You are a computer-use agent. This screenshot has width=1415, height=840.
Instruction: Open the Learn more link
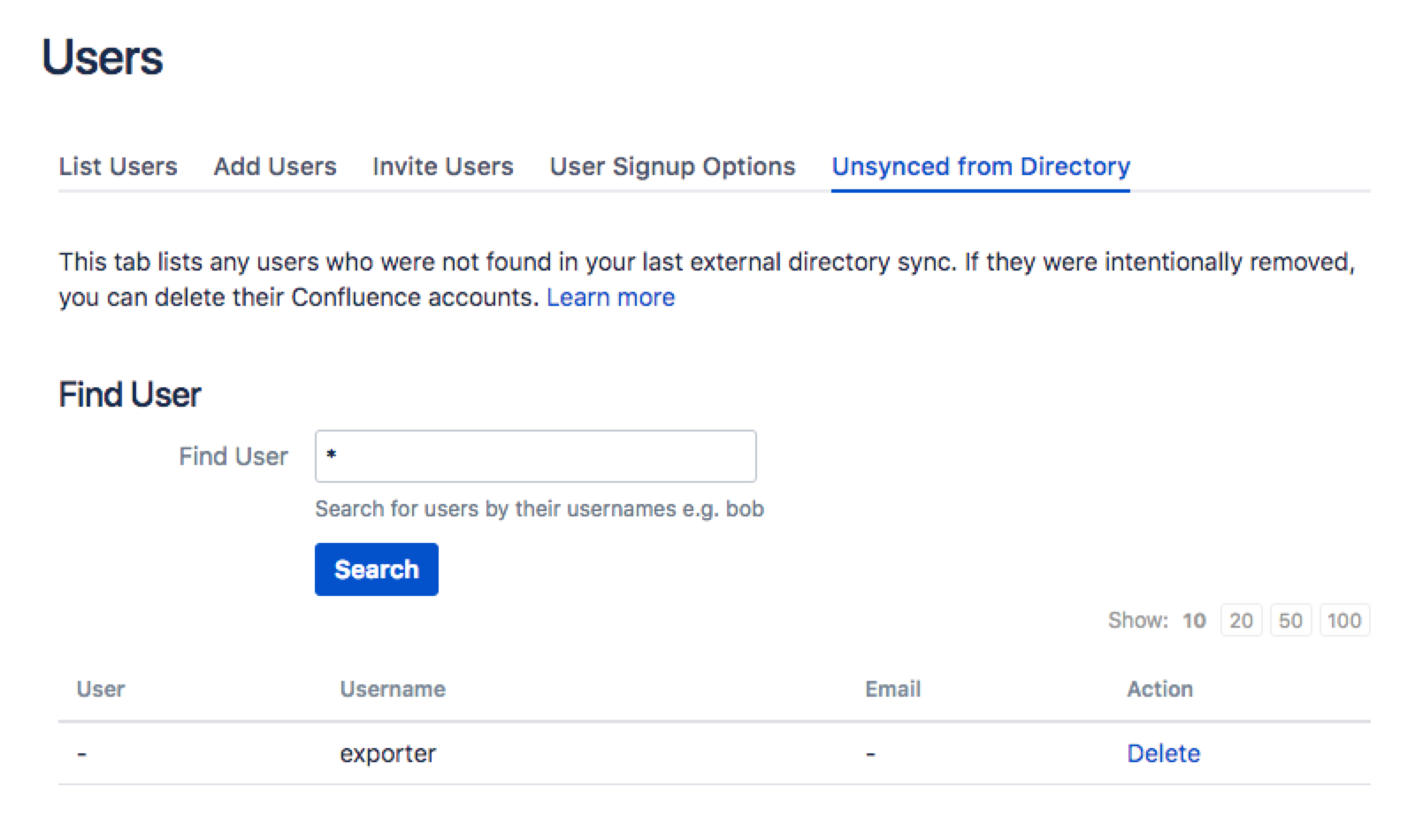point(610,297)
